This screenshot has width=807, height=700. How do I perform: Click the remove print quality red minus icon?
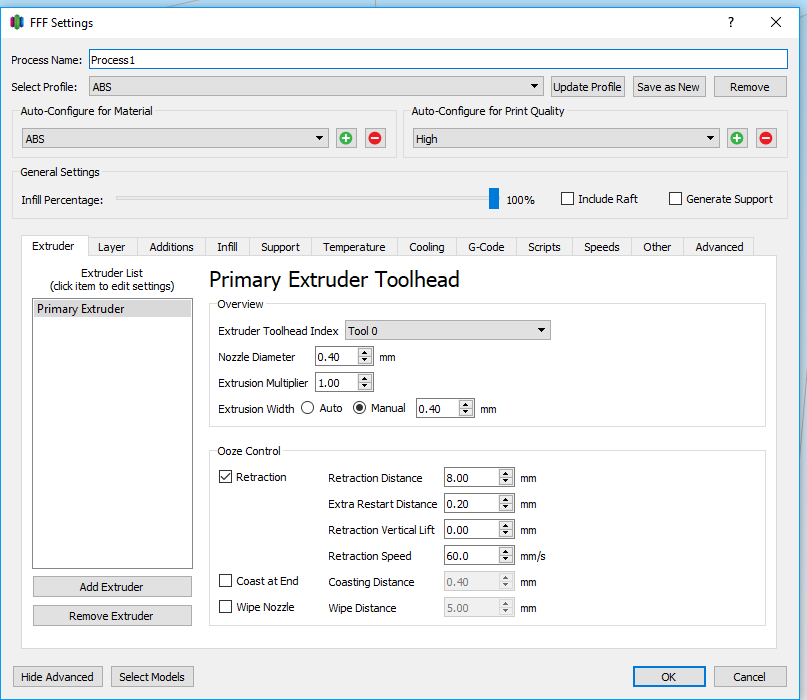coord(766,138)
